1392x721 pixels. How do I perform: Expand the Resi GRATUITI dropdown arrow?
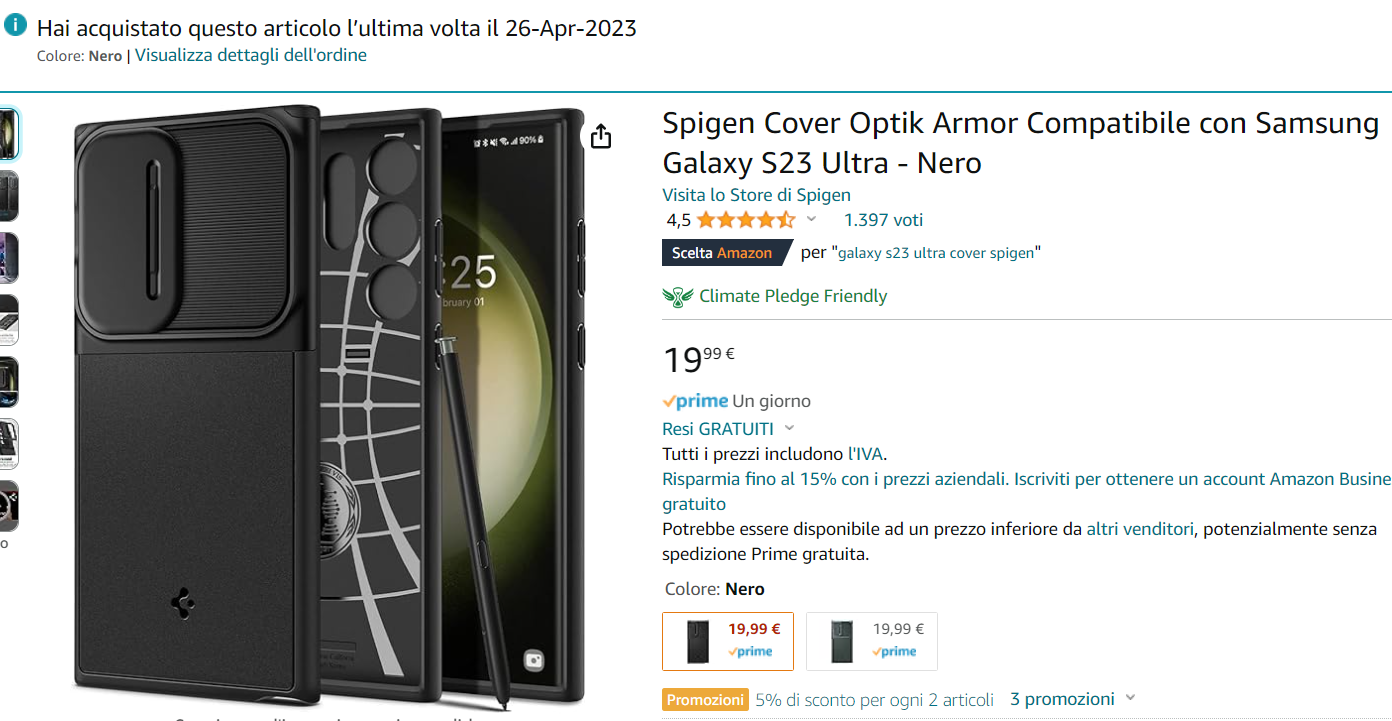[790, 429]
